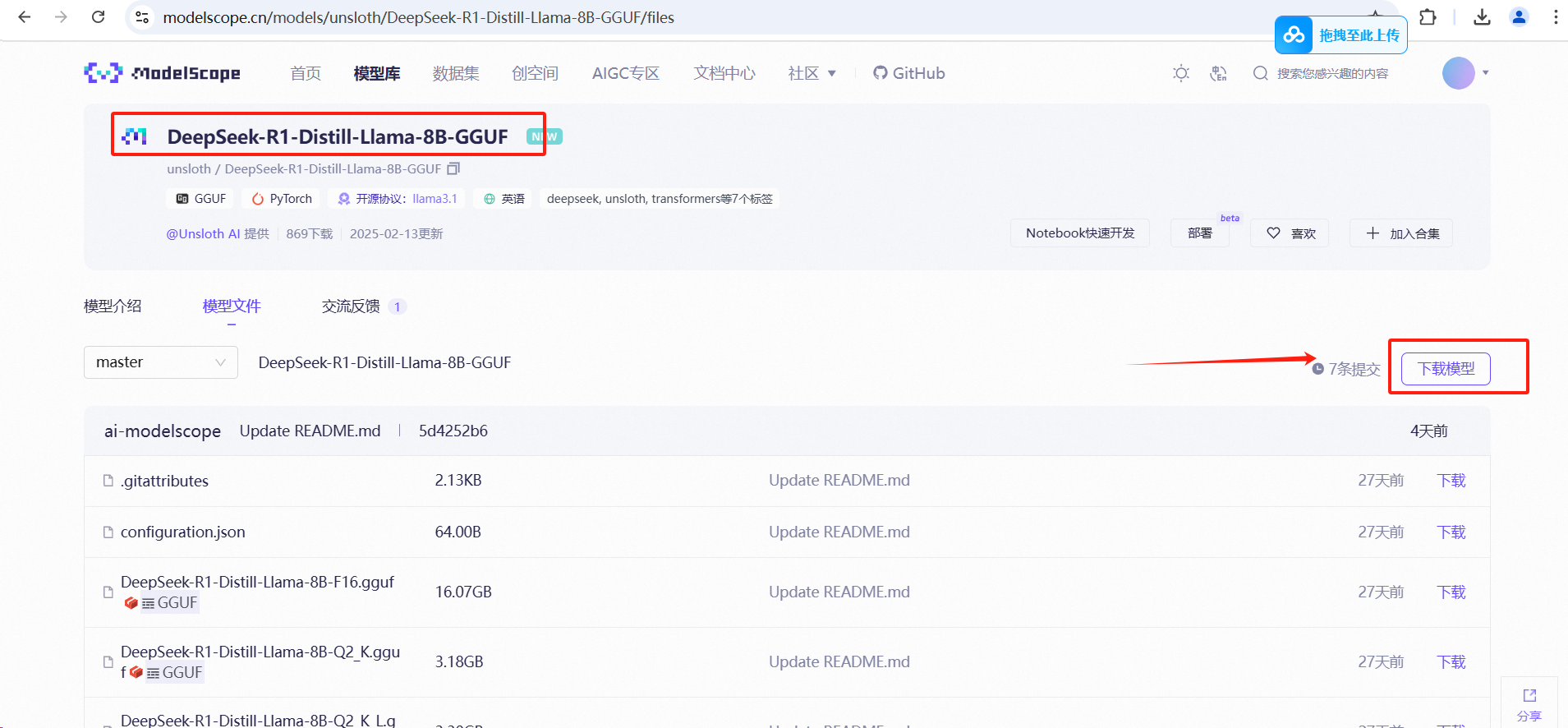Viewport: 1568px width, 728px height.
Task: Click the llama3.1 license tag
Action: pos(397,199)
